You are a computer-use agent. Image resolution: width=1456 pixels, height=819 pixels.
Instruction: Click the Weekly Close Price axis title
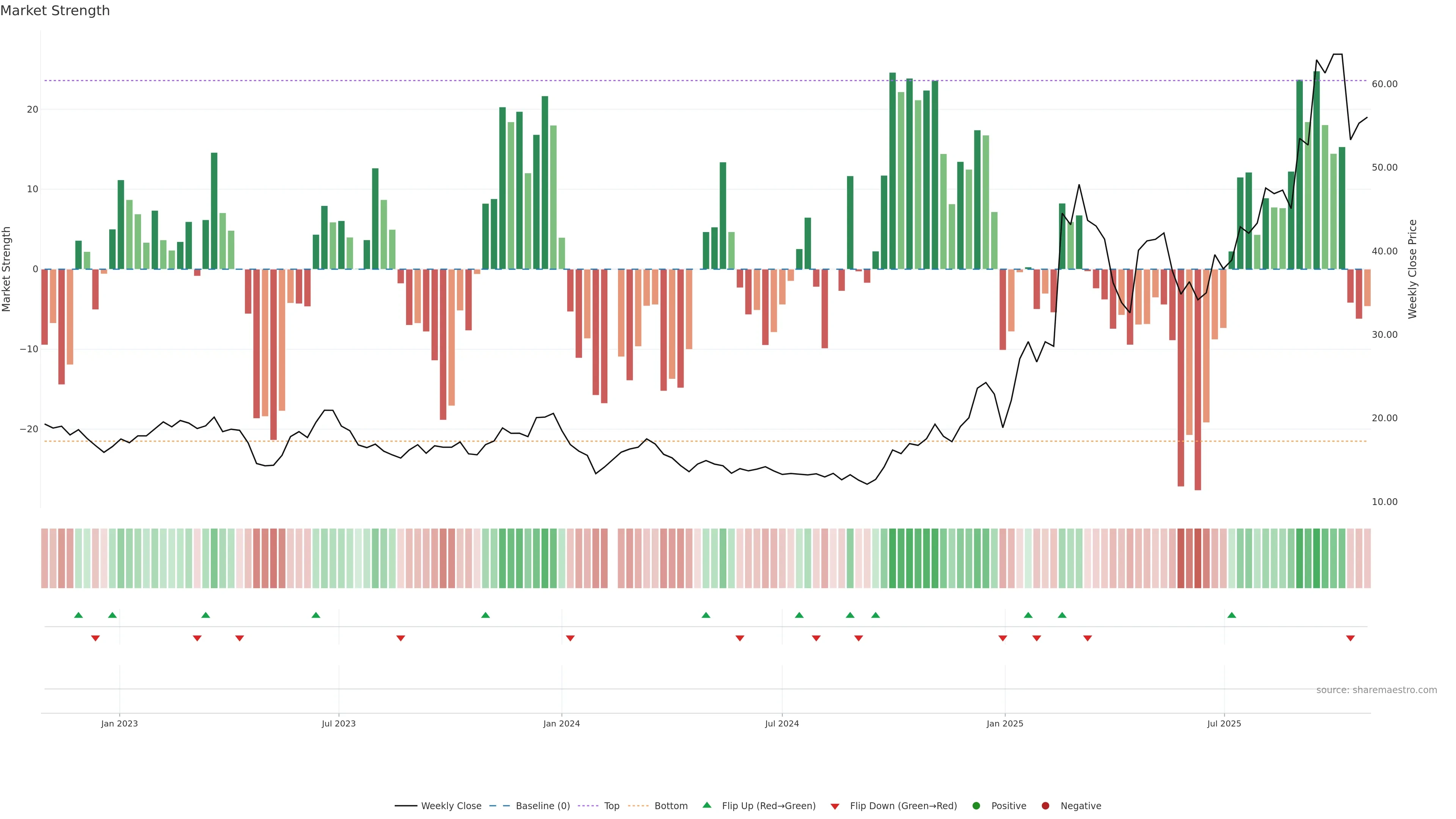tap(1412, 269)
